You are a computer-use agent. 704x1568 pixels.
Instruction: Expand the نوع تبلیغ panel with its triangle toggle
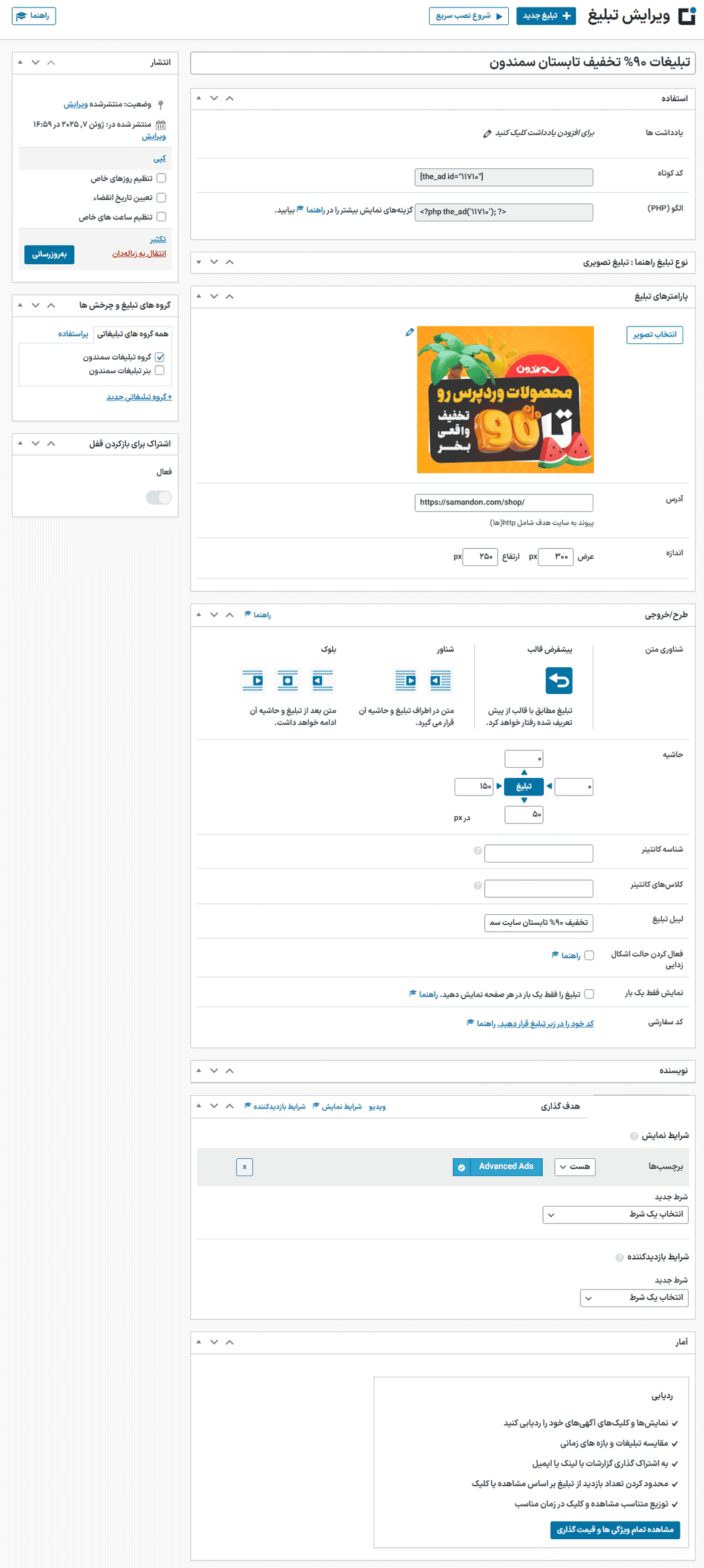point(198,262)
